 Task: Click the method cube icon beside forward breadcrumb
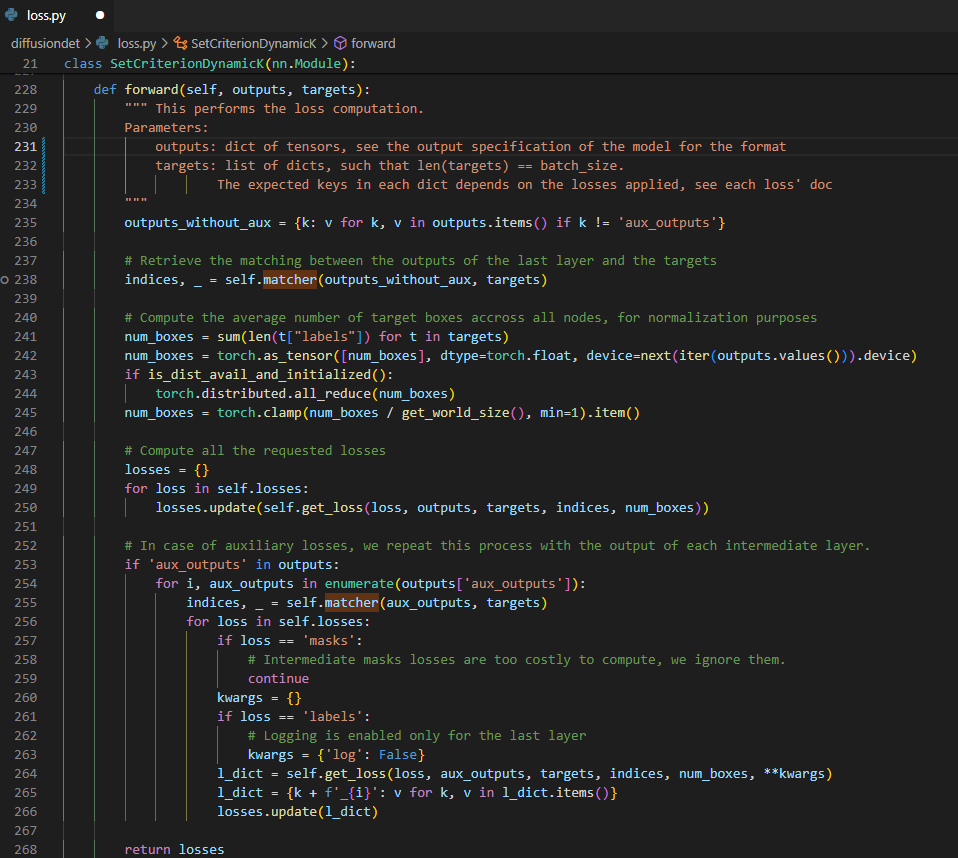[x=339, y=43]
